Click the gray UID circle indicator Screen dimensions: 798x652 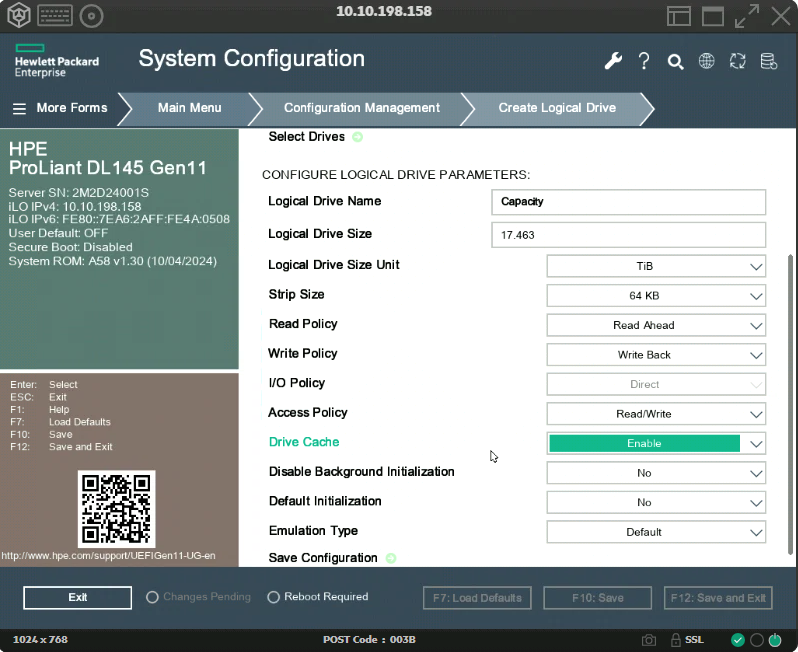tap(757, 640)
